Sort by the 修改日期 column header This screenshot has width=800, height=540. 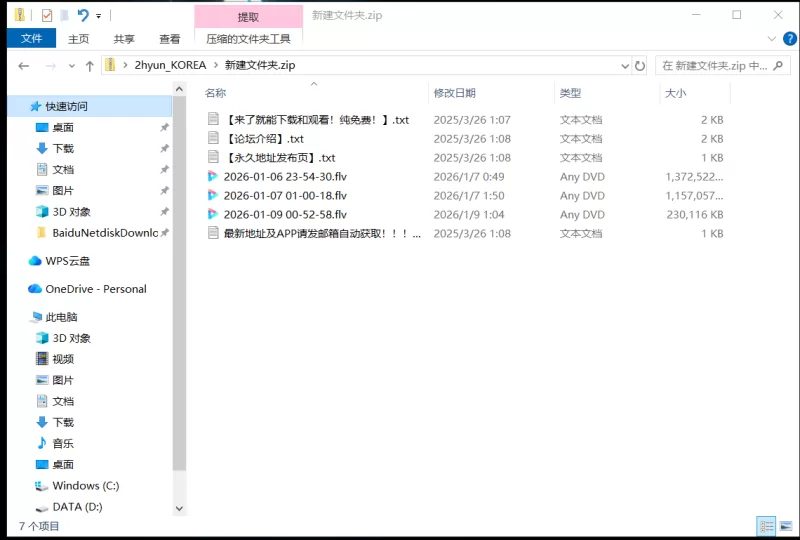click(x=454, y=93)
